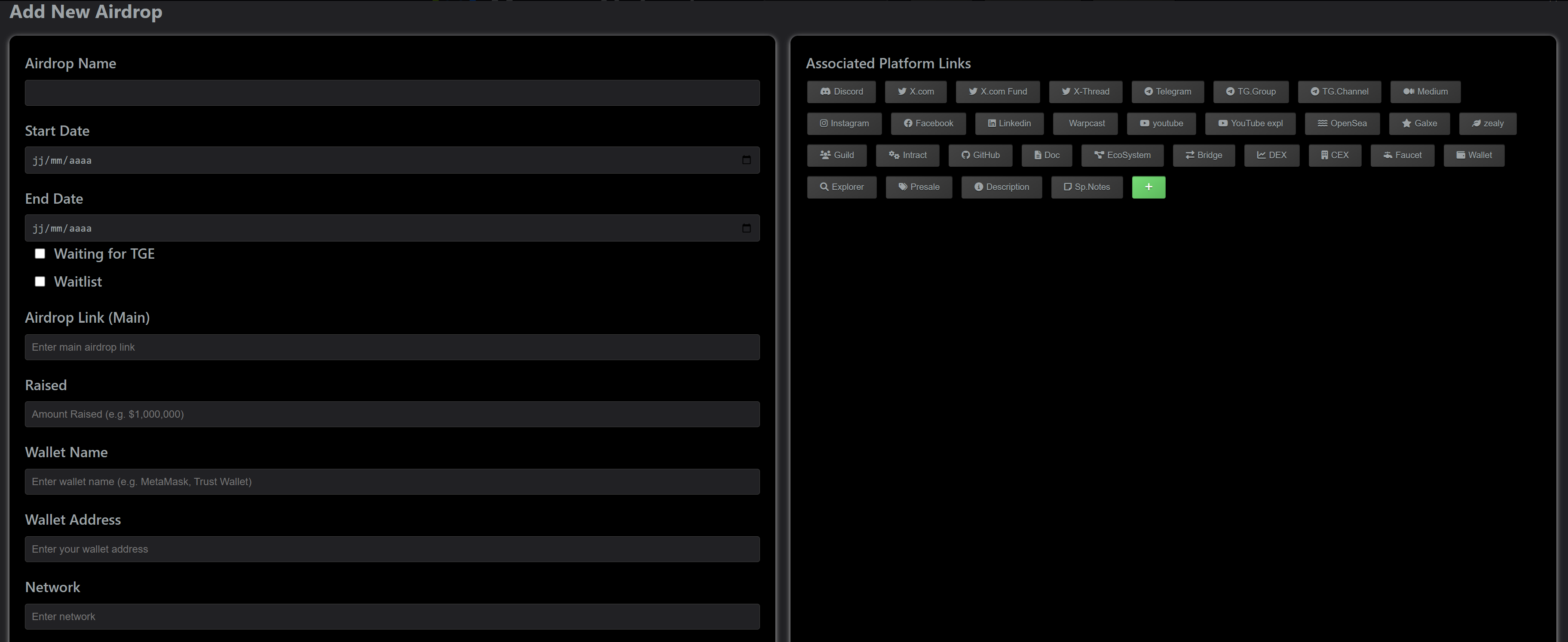Viewport: 1568px width, 642px height.
Task: Click the Medium platform button
Action: click(1425, 92)
